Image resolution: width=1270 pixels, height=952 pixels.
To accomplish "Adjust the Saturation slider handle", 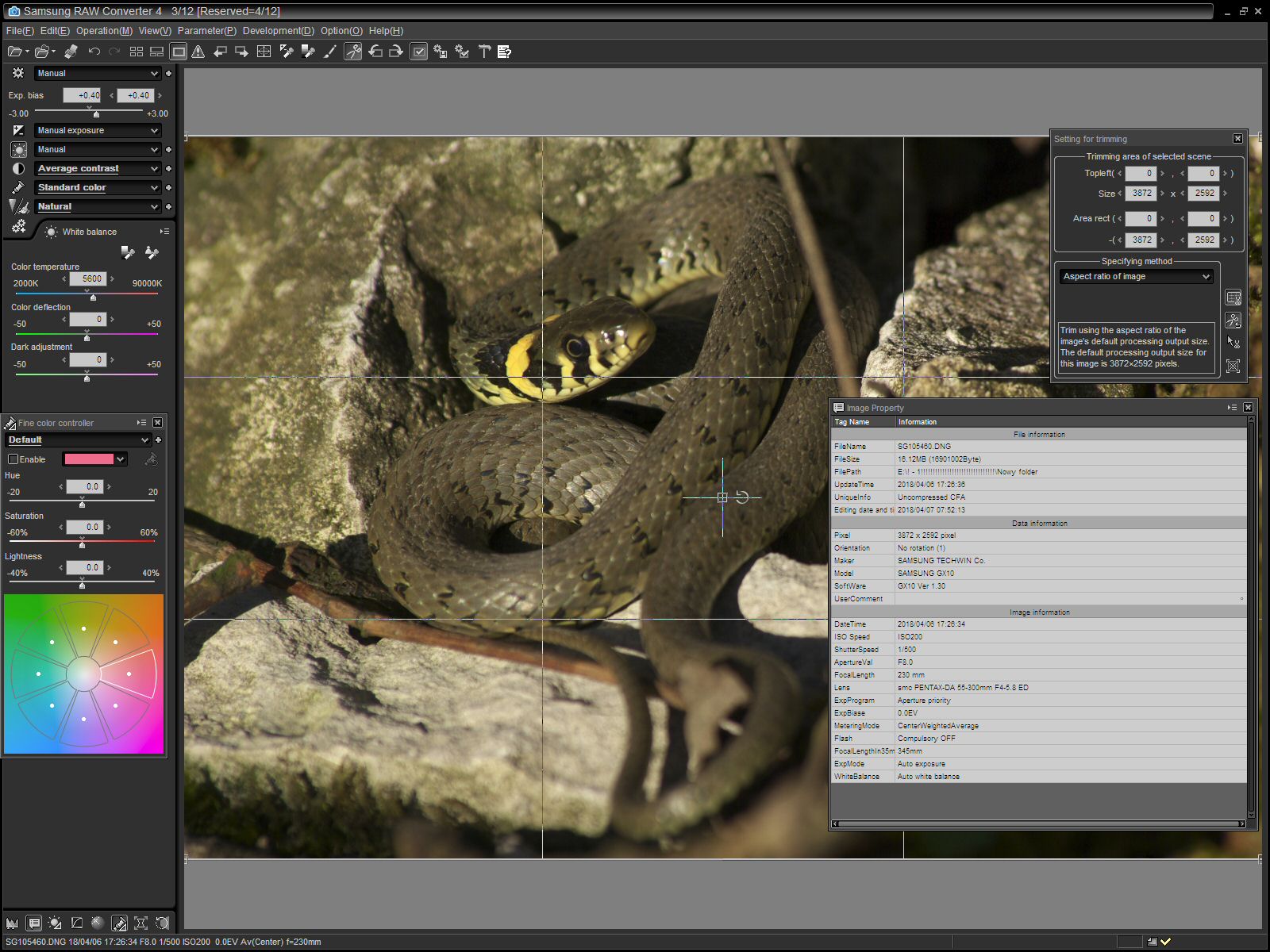I will click(82, 545).
